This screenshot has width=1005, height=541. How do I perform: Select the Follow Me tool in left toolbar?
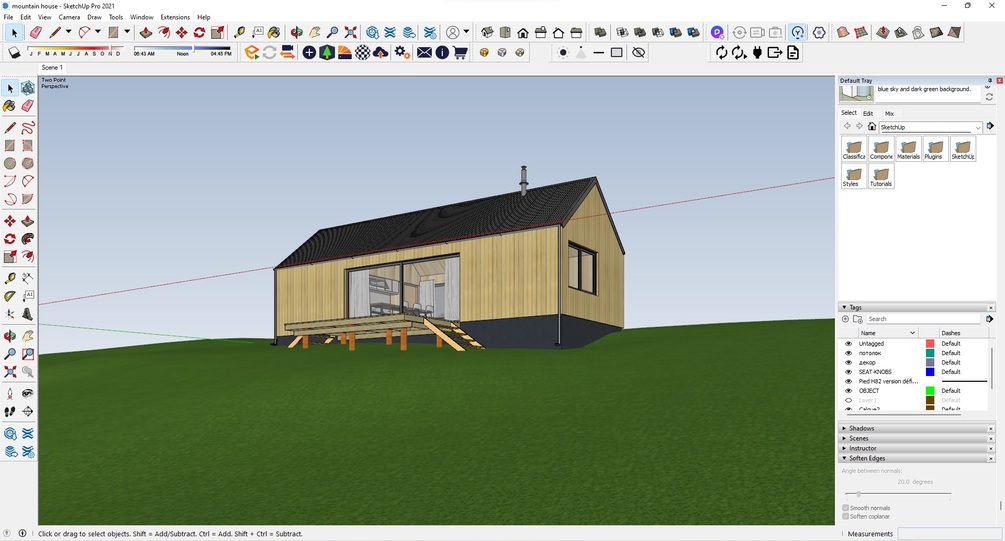[x=28, y=238]
